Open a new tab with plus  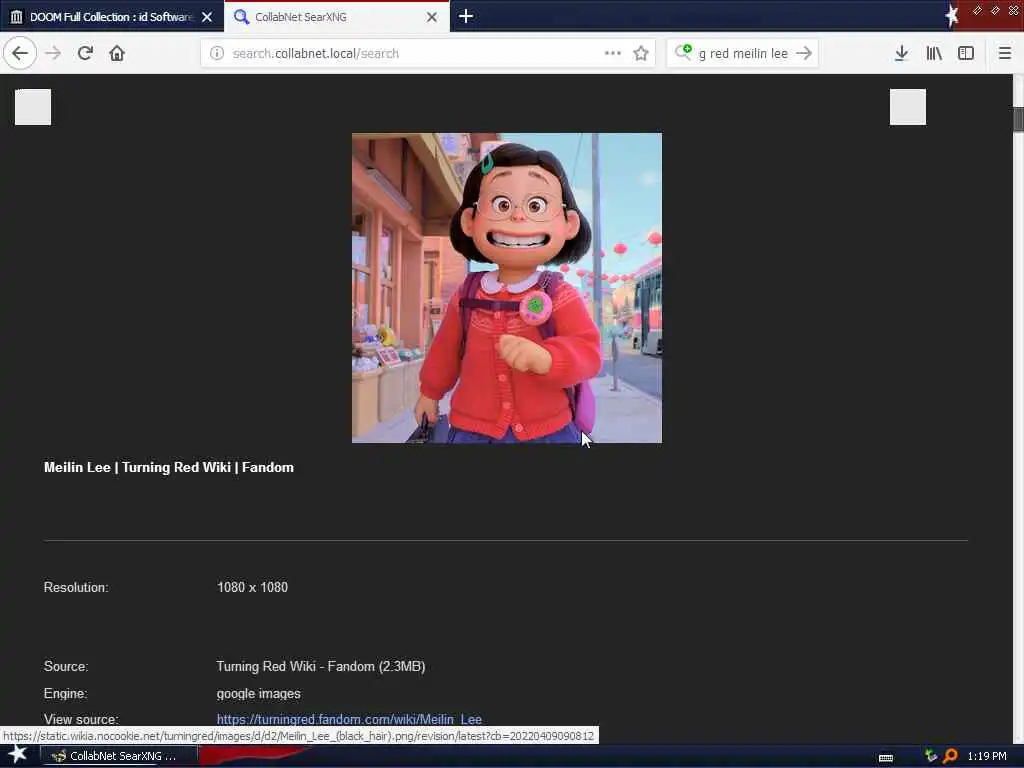(x=466, y=16)
